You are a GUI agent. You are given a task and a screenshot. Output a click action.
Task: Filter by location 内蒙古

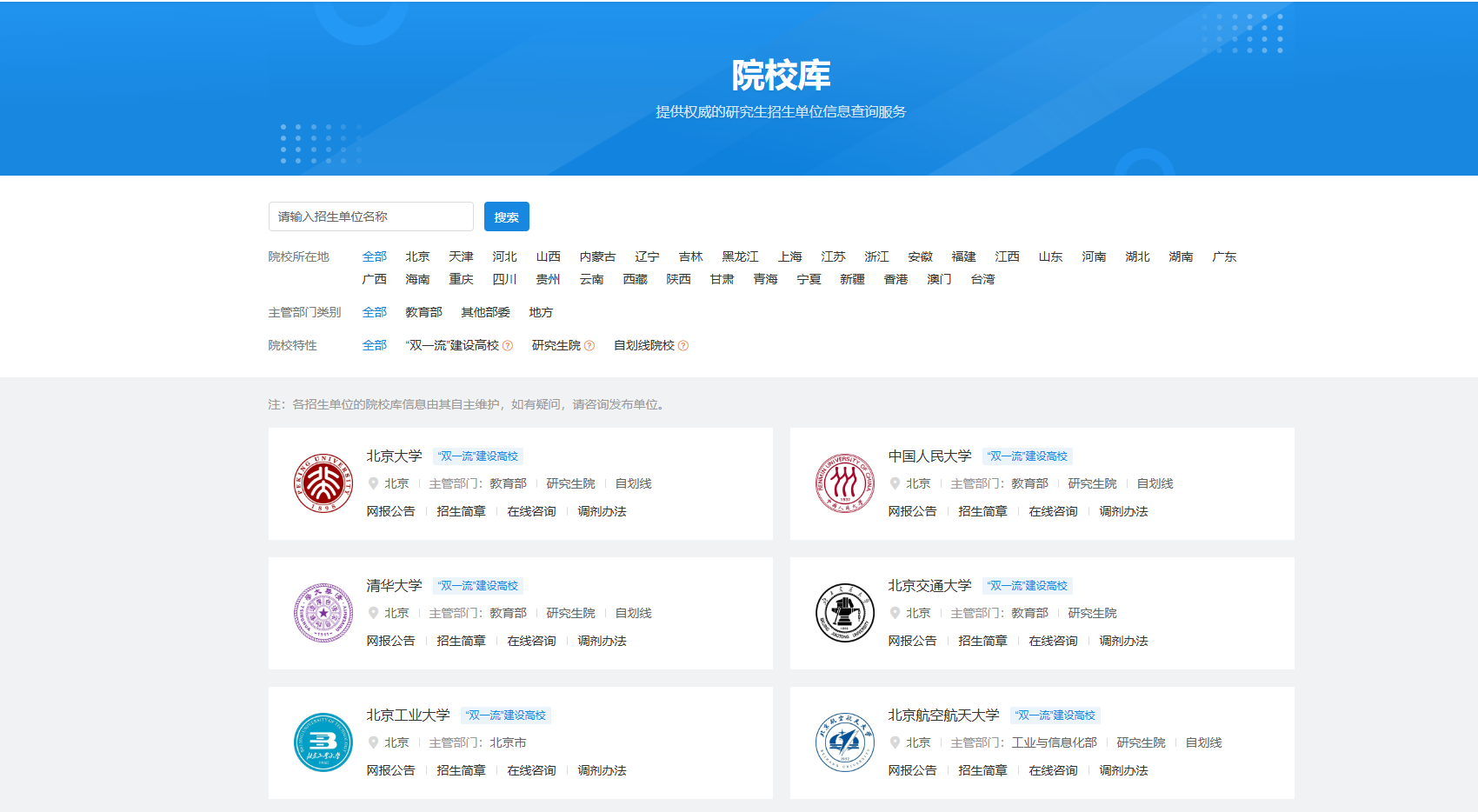coord(597,256)
